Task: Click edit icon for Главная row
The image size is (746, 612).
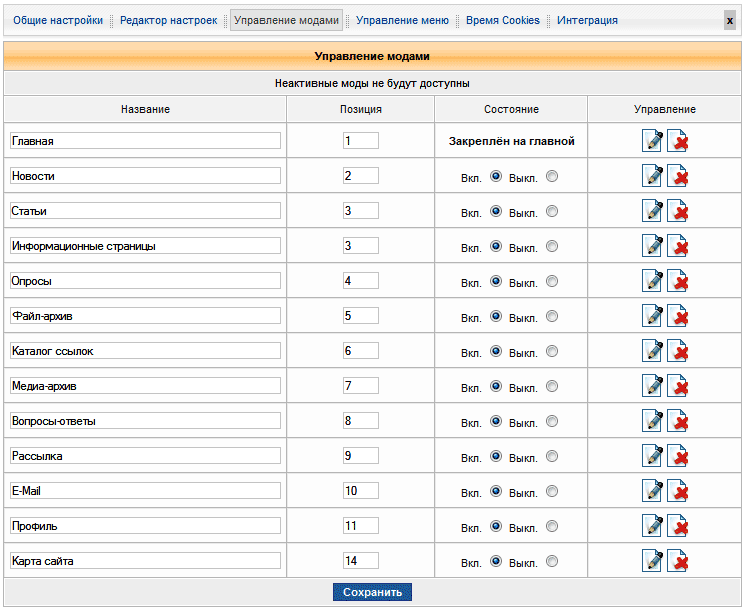Action: pos(652,142)
